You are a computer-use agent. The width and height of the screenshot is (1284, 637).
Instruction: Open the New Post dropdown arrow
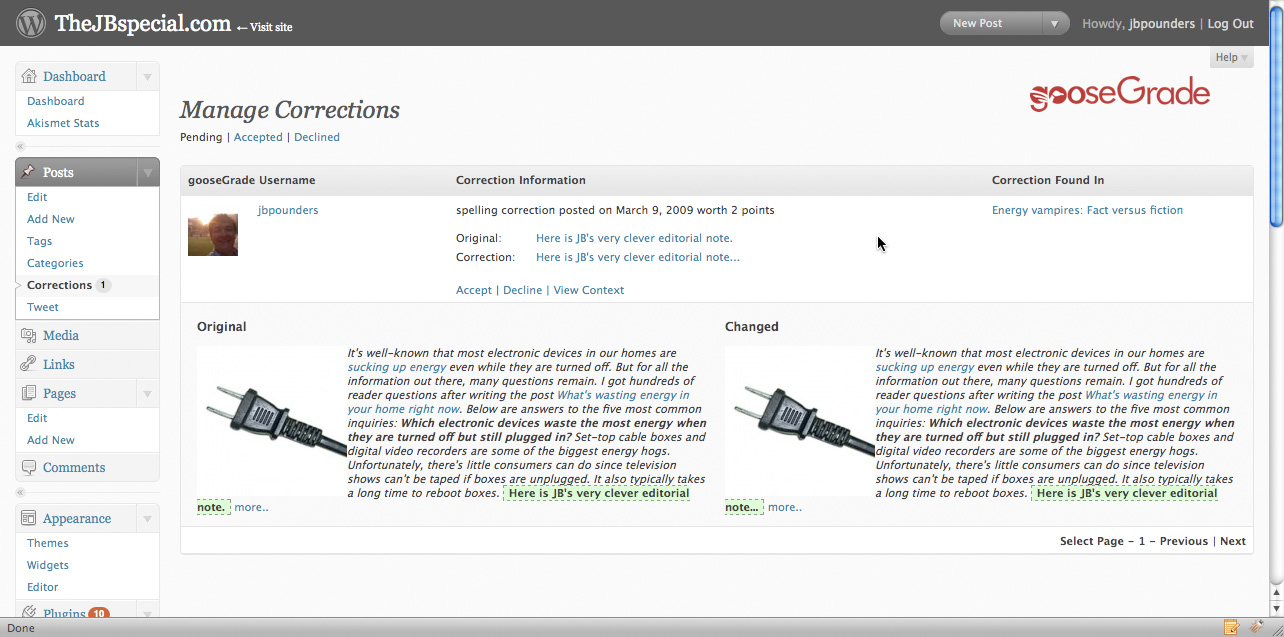[x=1054, y=23]
